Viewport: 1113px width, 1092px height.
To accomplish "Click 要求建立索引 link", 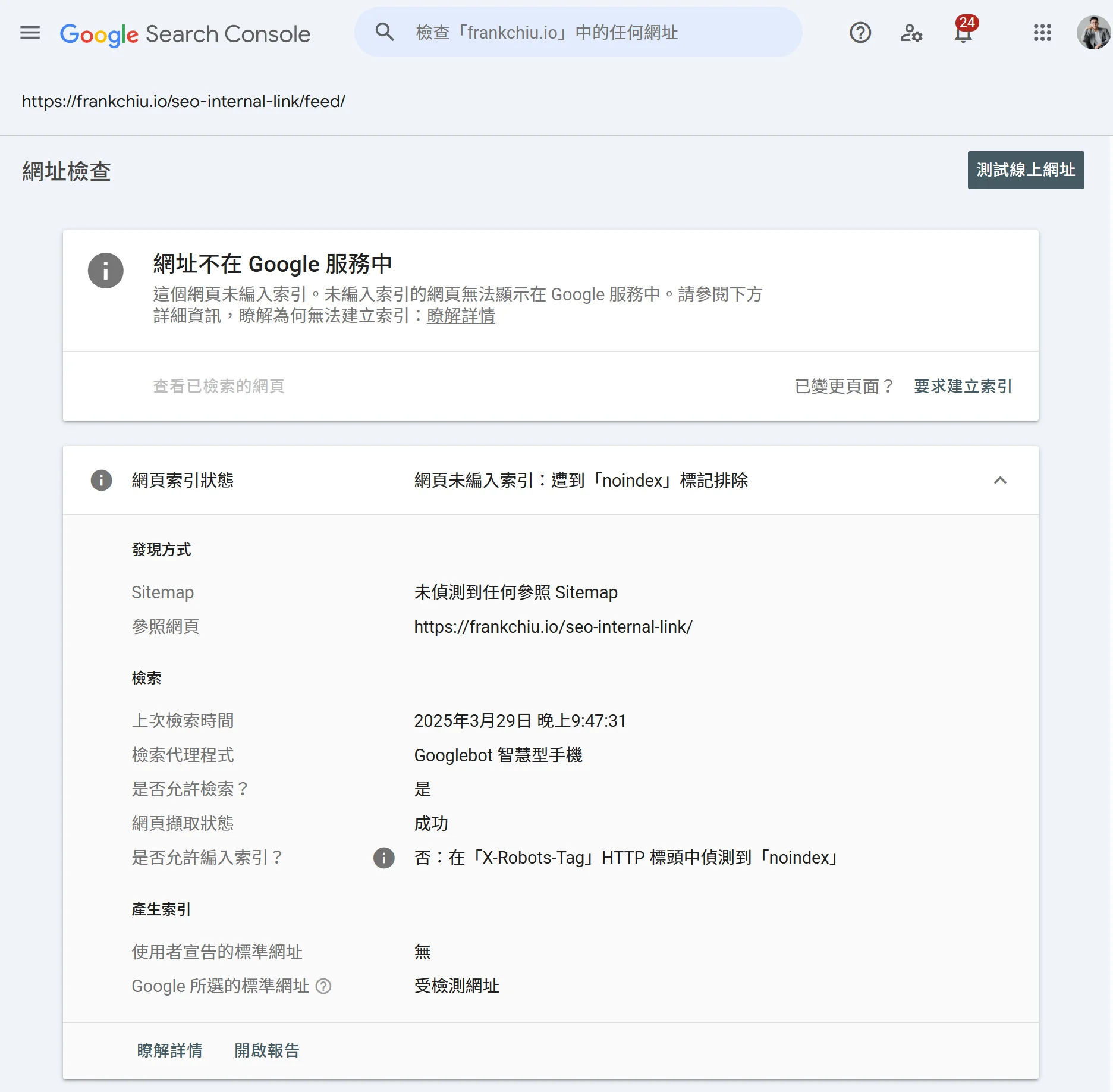I will tap(963, 386).
